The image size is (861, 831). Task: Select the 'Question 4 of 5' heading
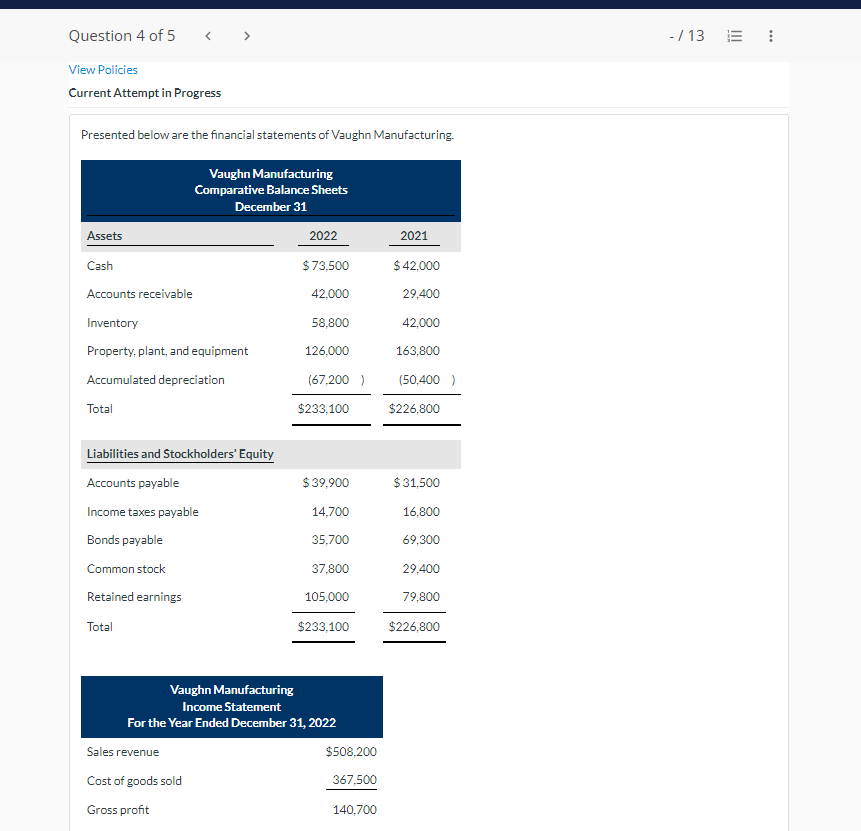click(x=122, y=35)
